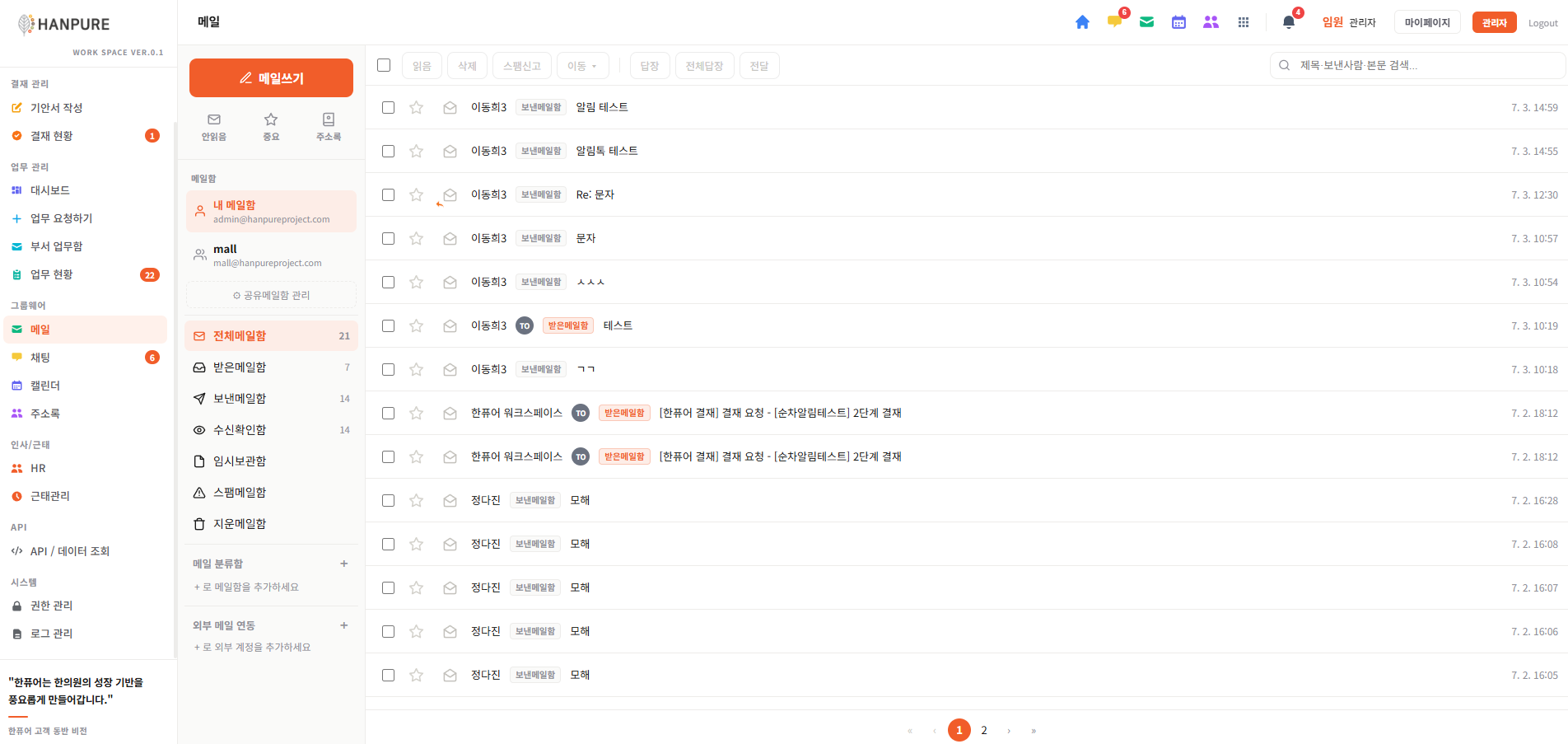Open 채팅 in sidebar

tap(86, 358)
